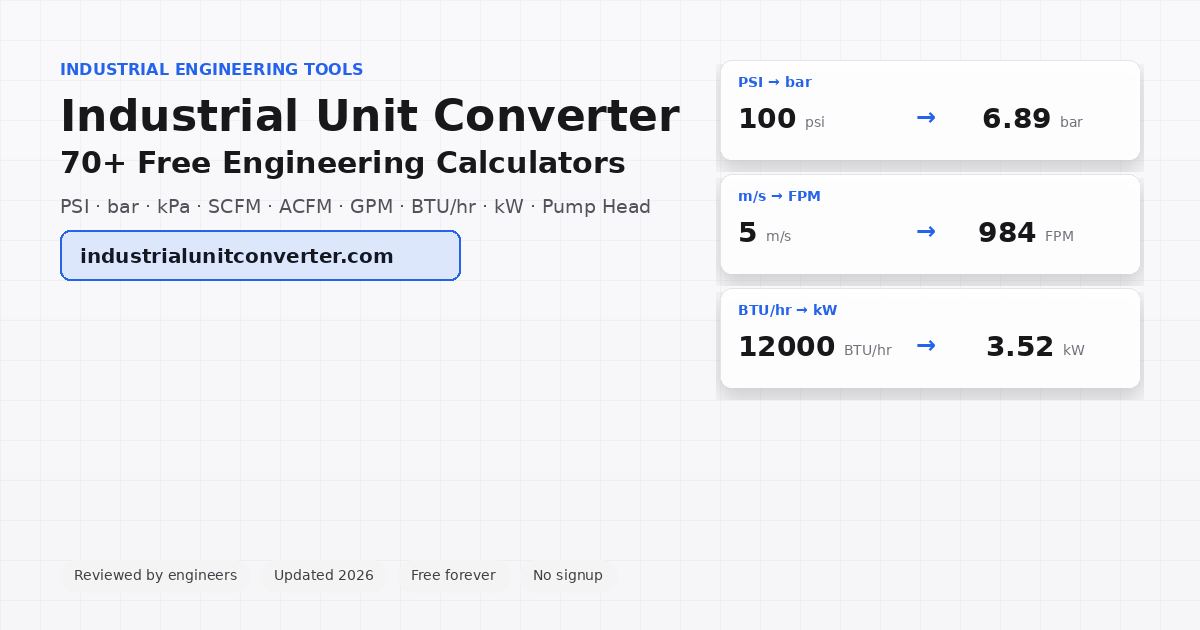Viewport: 1200px width, 630px height.
Task: Click the 'INDUSTRIAL ENGINEERING TOOLS' label
Action: 211,70
